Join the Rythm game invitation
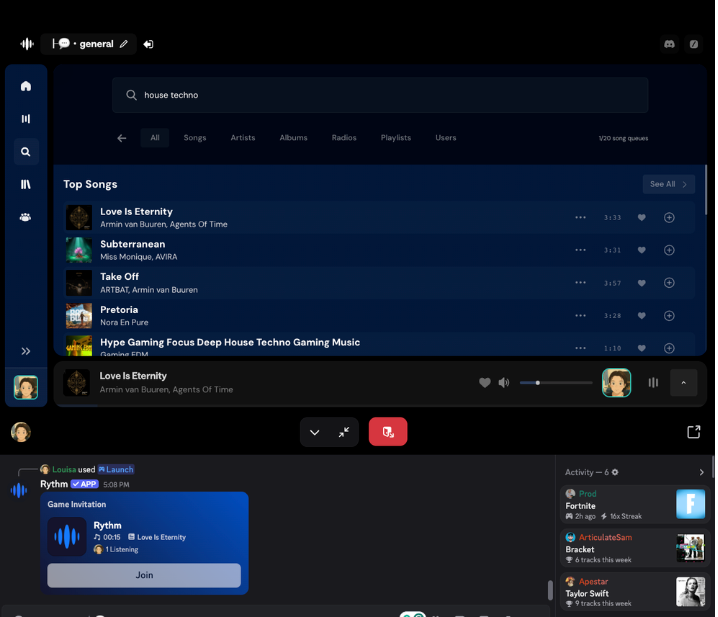This screenshot has width=718, height=617. pos(144,575)
